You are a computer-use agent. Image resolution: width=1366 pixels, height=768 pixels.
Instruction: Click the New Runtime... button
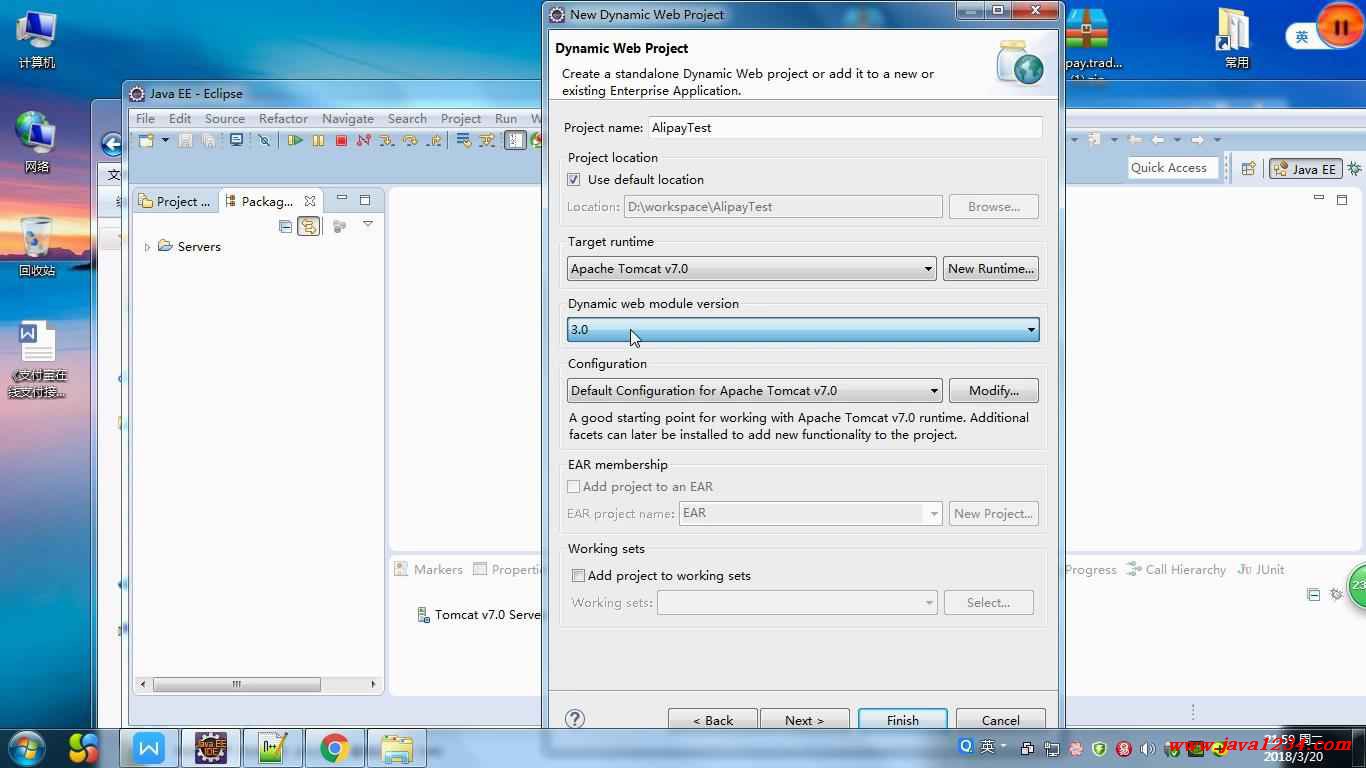990,268
